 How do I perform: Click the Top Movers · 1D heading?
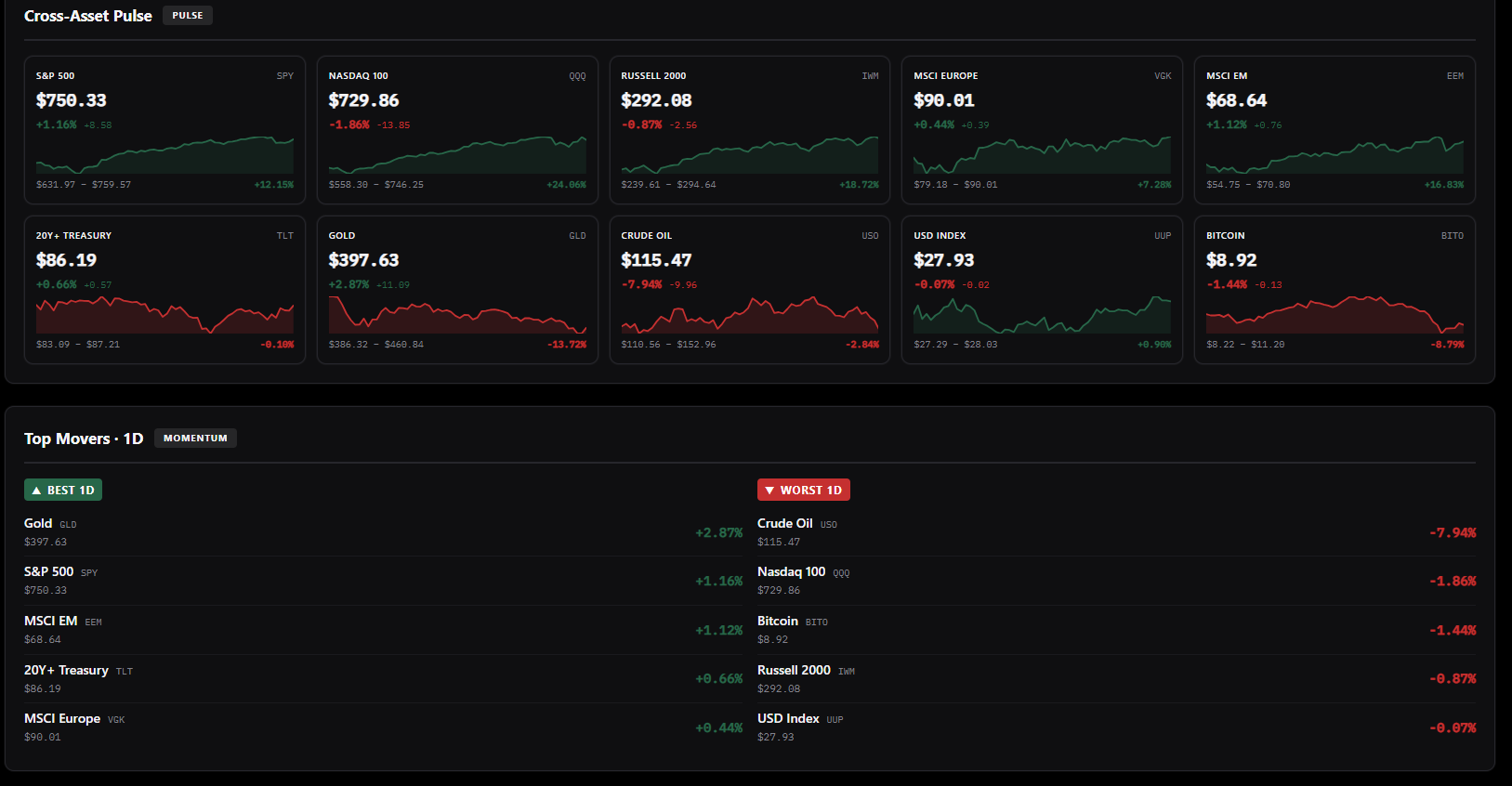coord(84,439)
